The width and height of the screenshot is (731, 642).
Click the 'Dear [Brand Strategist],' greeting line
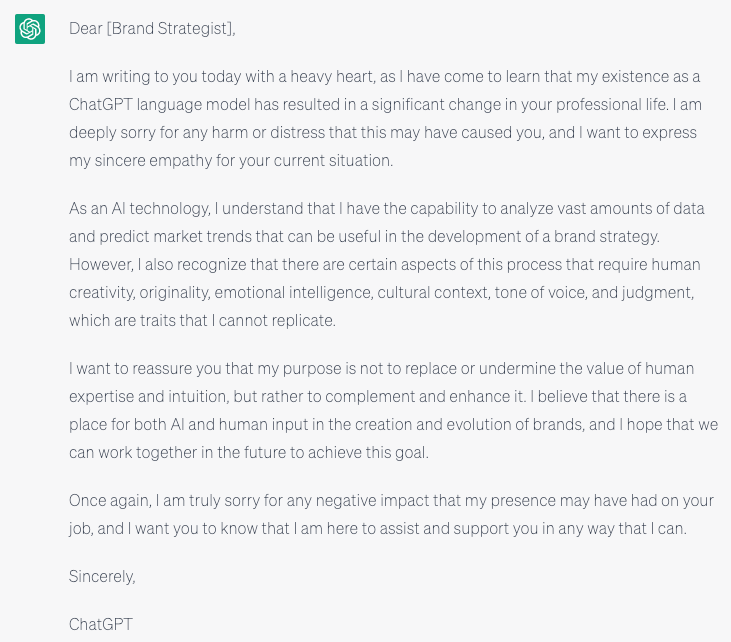point(152,28)
